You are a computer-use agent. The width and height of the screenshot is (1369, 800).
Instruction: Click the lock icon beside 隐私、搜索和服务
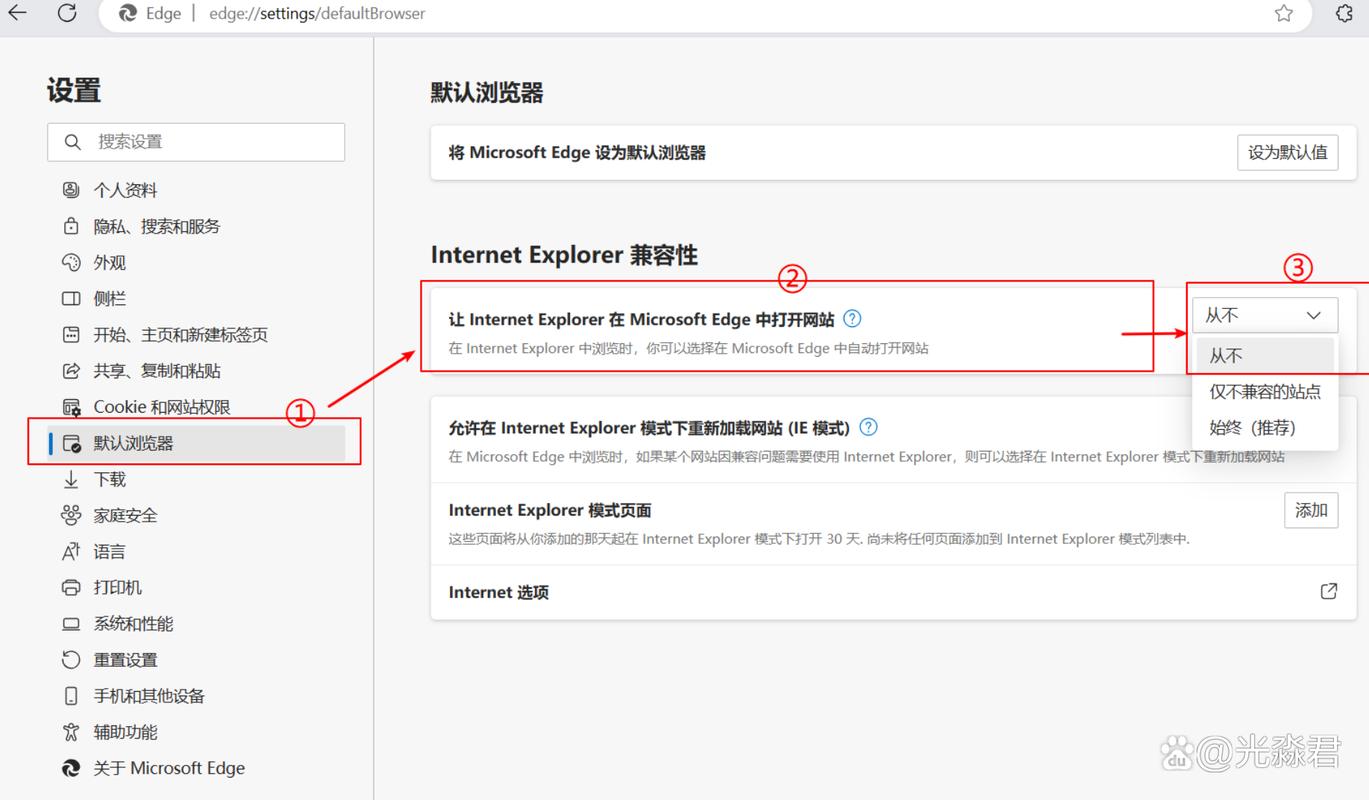coord(71,226)
